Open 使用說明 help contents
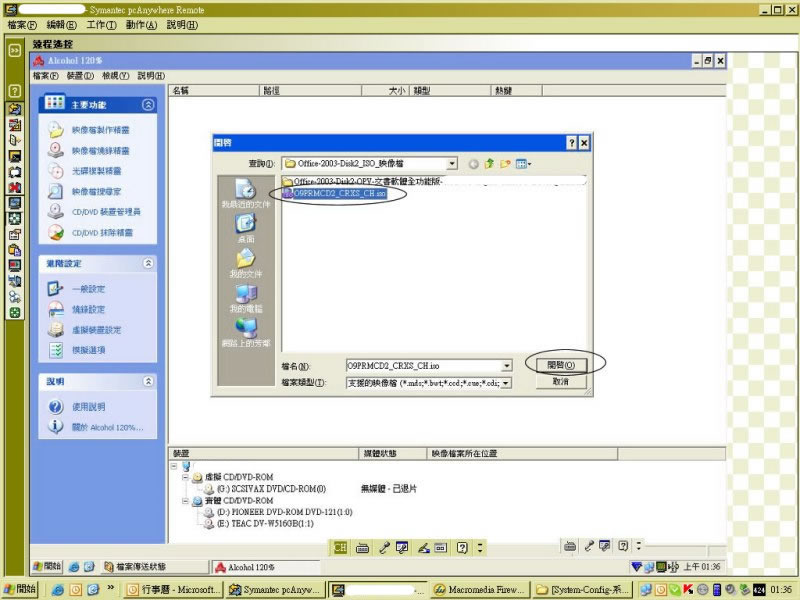 coord(88,407)
